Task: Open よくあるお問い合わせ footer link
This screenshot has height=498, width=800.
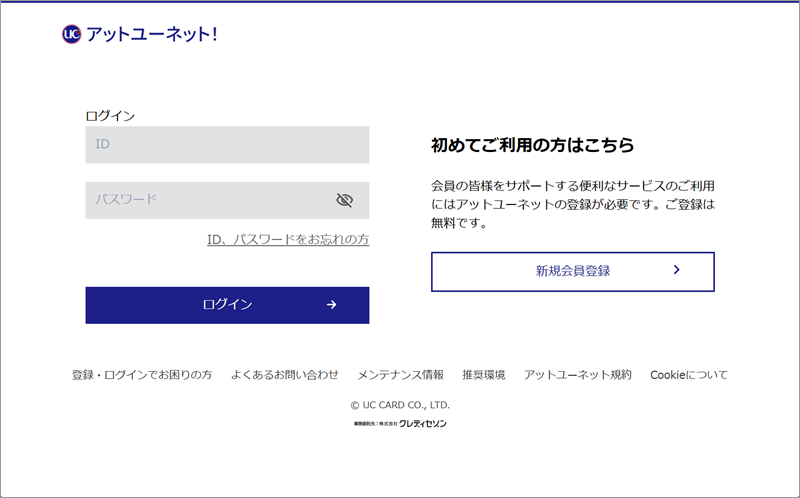Action: pos(285,375)
